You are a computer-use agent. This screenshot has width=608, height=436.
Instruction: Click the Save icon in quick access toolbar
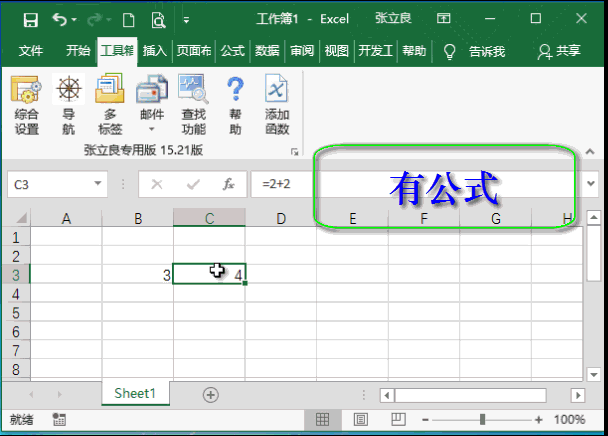pos(30,19)
